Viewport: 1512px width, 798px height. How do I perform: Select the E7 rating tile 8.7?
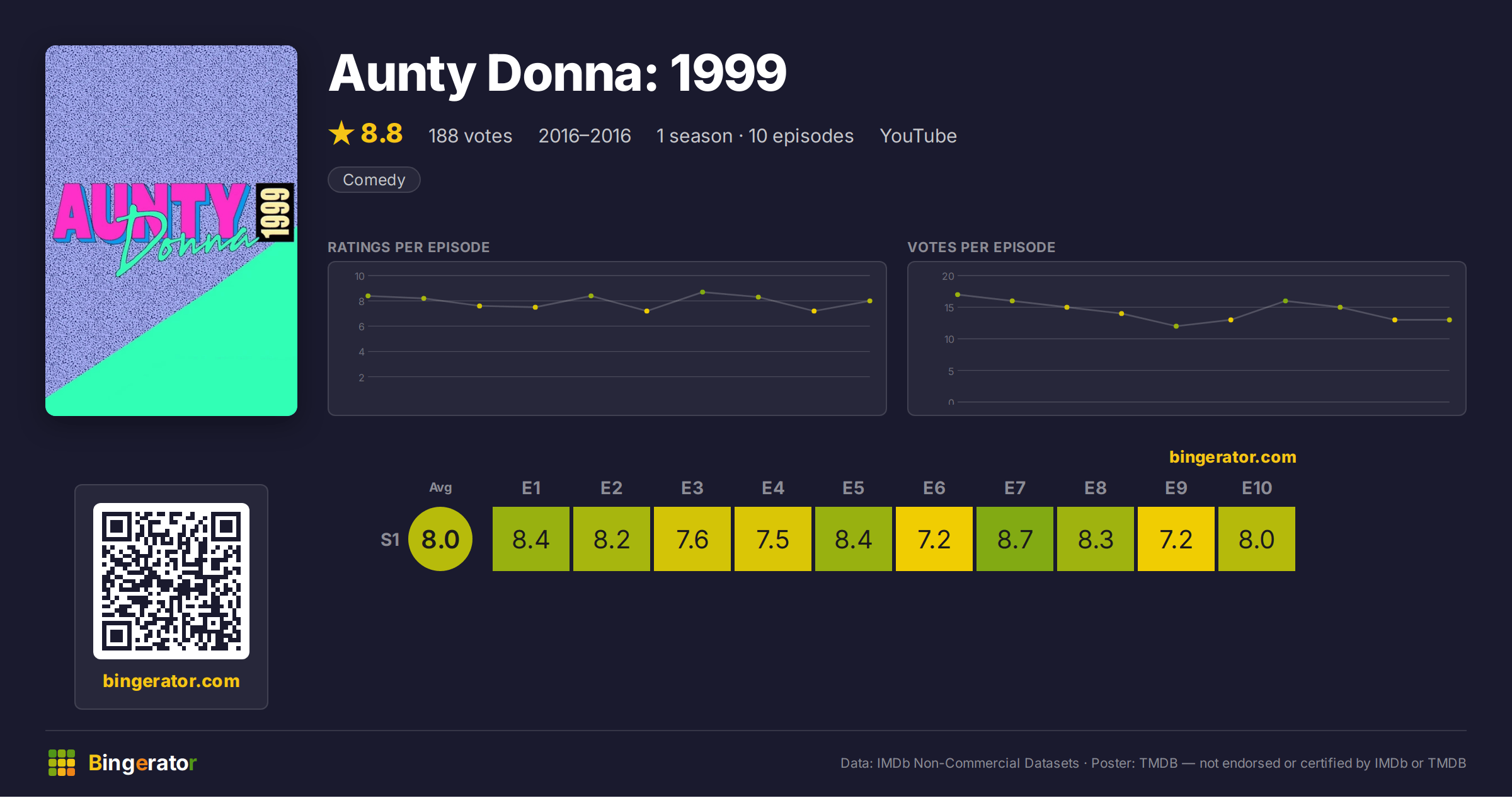1015,539
